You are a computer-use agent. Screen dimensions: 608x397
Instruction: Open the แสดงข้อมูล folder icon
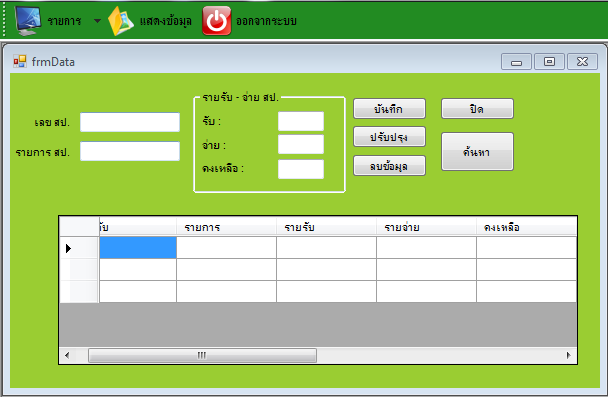[x=121, y=21]
